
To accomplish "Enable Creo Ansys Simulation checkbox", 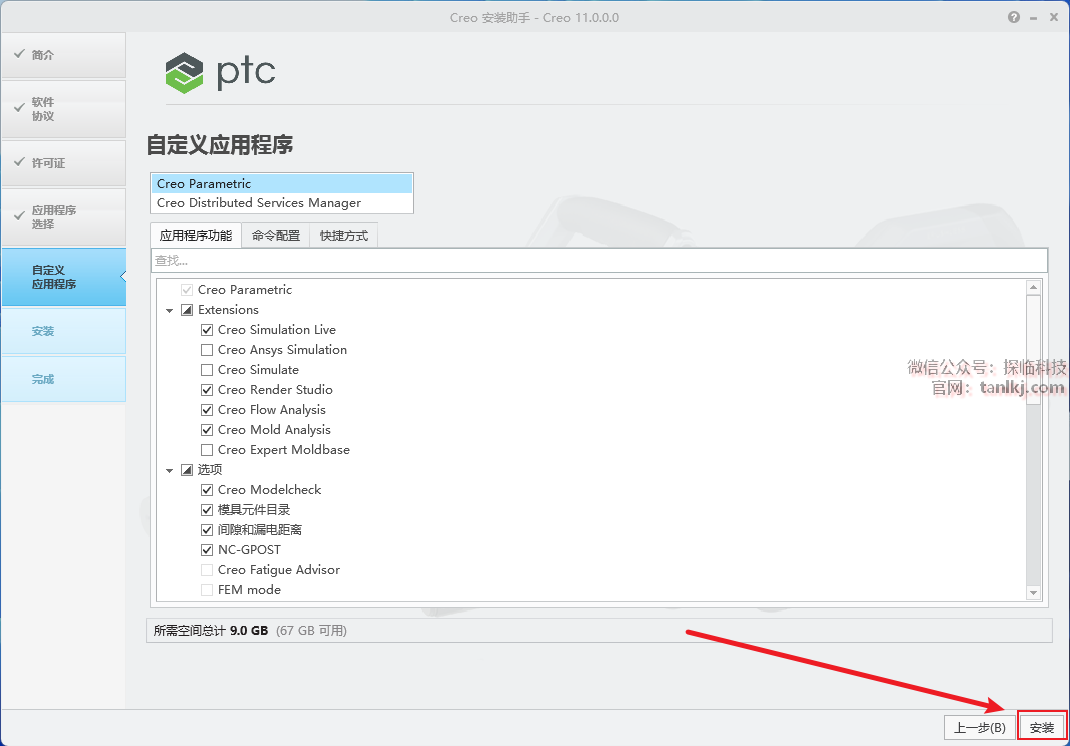I will click(207, 349).
